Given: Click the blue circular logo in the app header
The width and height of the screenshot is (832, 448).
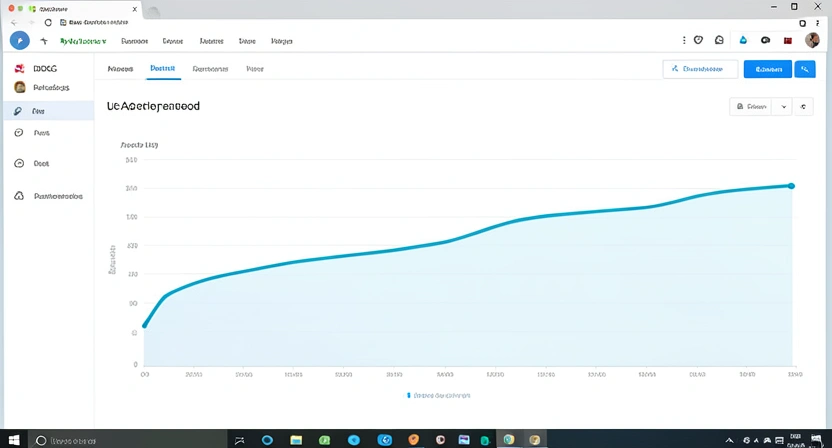Looking at the screenshot, I should click(19, 41).
